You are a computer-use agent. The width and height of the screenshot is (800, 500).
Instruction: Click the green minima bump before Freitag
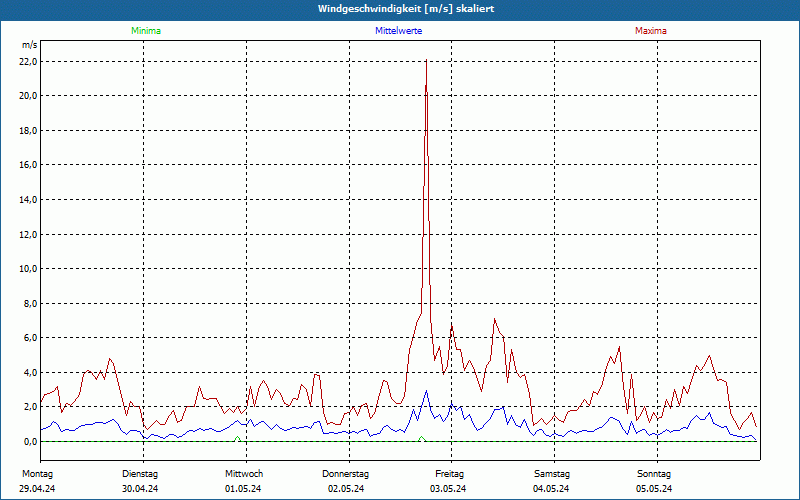coord(421,439)
